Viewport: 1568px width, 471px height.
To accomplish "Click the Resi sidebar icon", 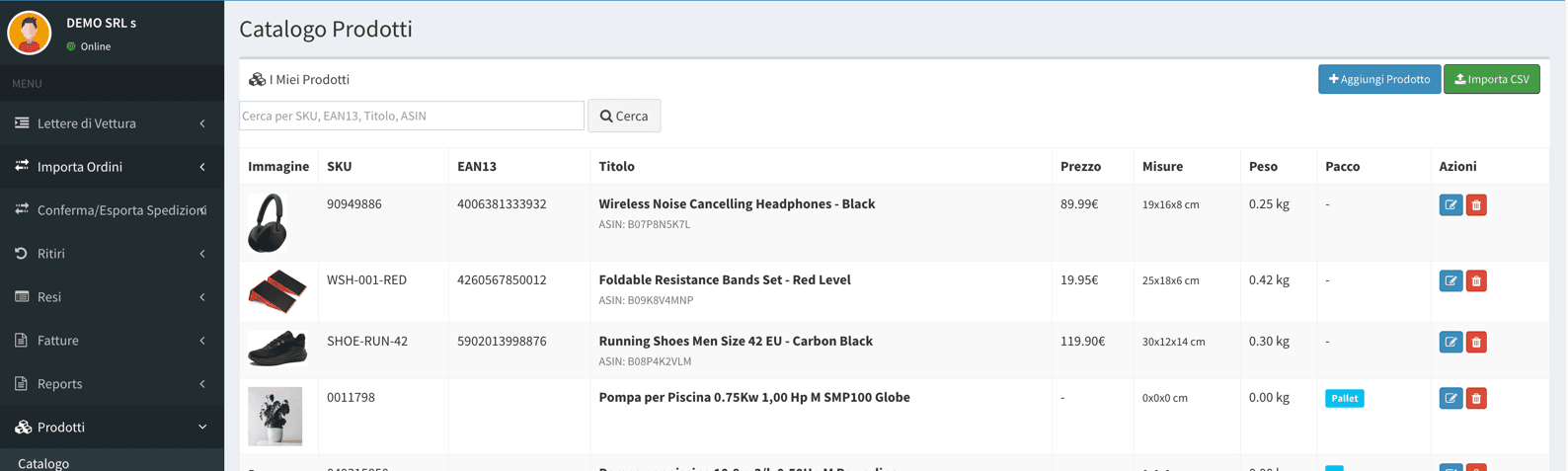I will [22, 296].
